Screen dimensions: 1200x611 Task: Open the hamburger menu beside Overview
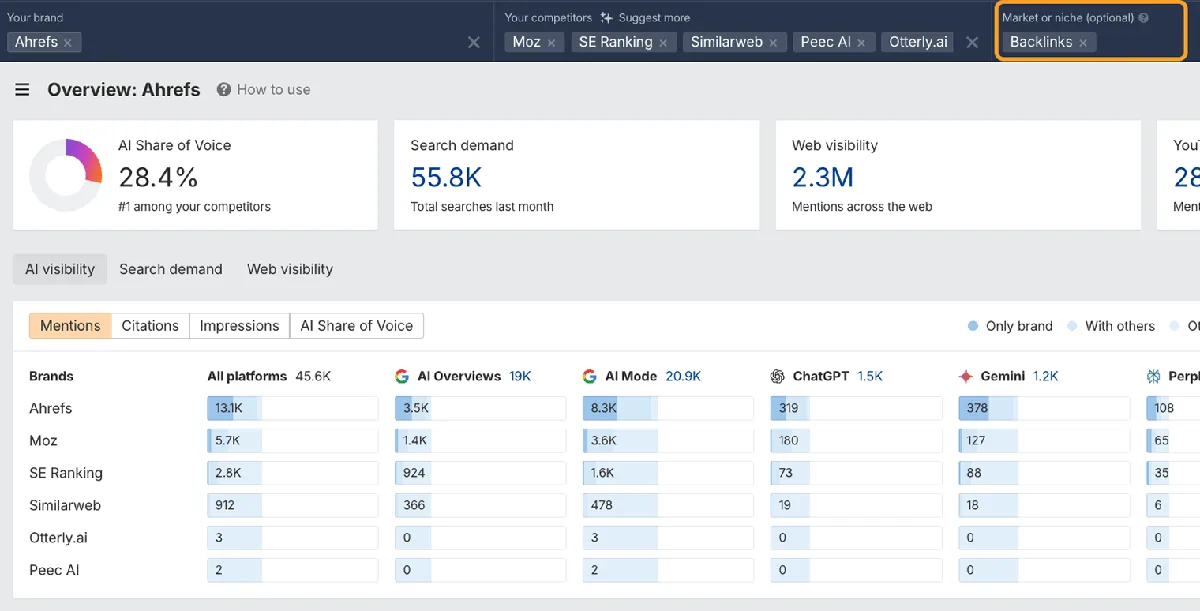click(22, 90)
